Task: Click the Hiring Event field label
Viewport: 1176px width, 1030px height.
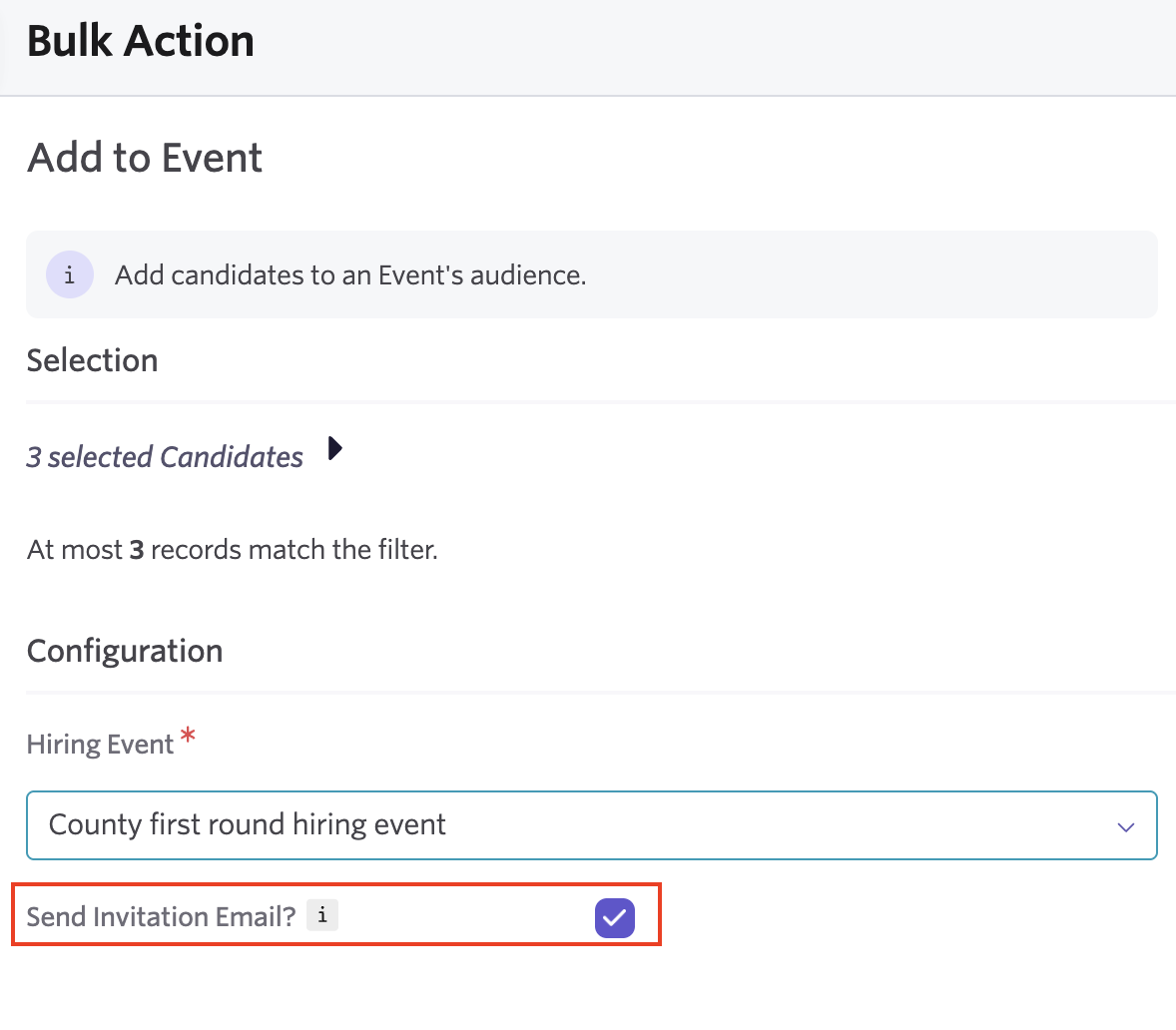Action: (100, 745)
